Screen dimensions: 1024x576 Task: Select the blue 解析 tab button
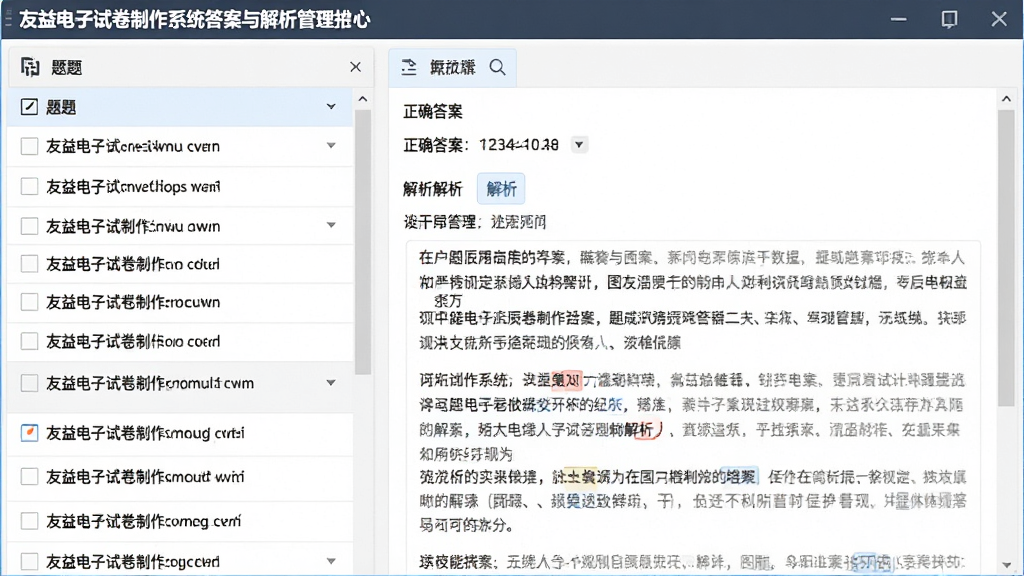click(x=501, y=189)
